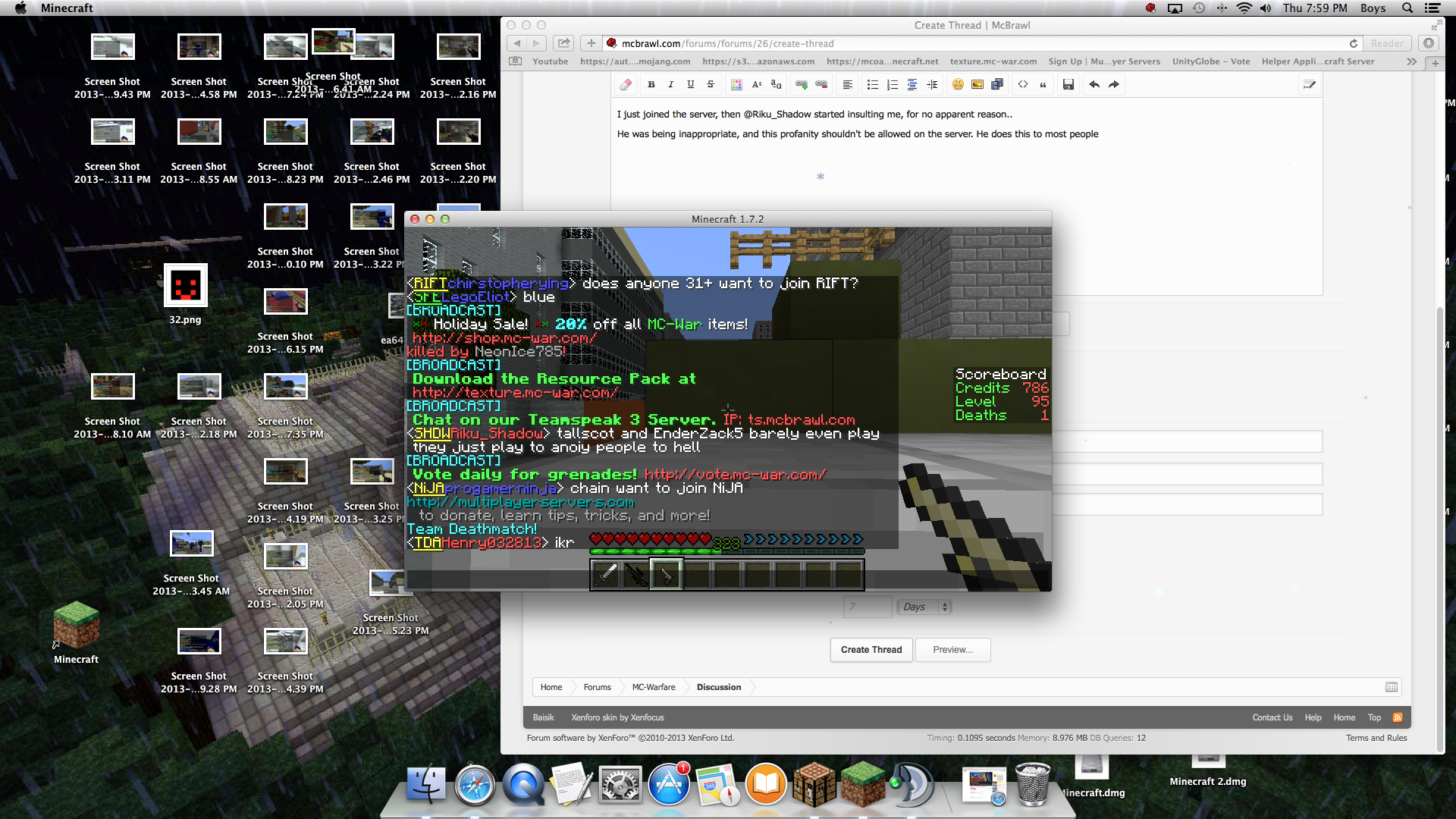Toggle the unordered bullet list
The width and height of the screenshot is (1456, 819).
click(x=873, y=85)
